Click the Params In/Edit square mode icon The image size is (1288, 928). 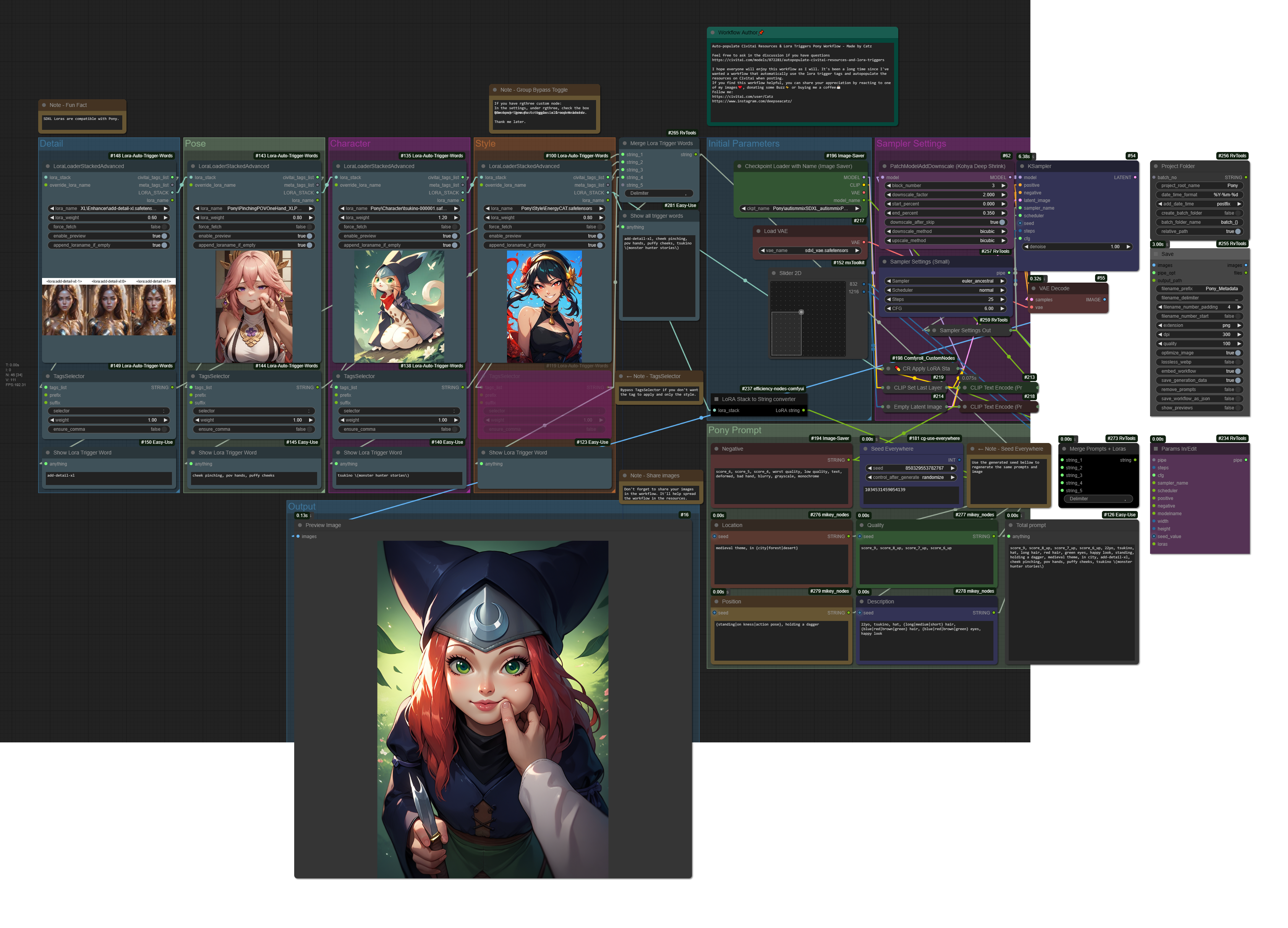click(x=1156, y=449)
